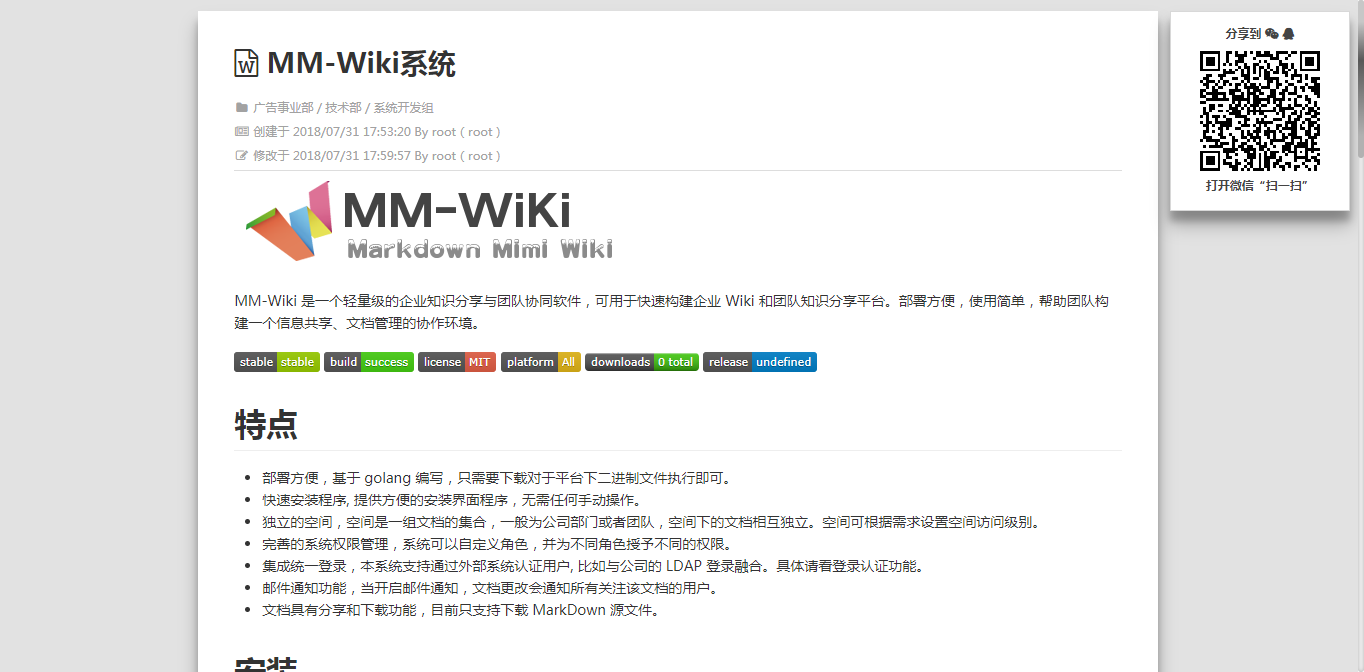Viewport: 1364px width, 672px height.
Task: Click the breadcrumb text 广告事业部 / 技术部 / 系统开发组
Action: click(x=343, y=107)
